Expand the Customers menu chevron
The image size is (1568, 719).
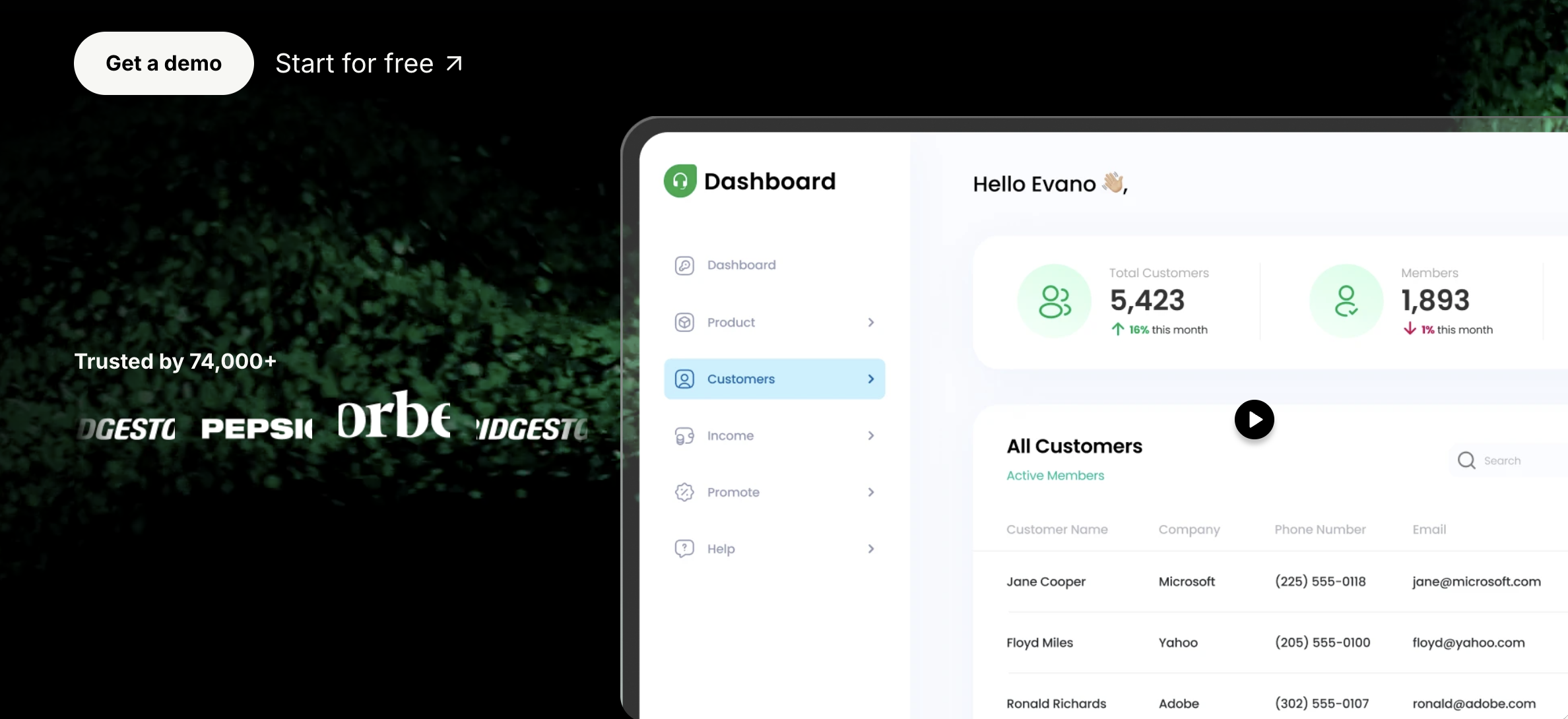pyautogui.click(x=871, y=379)
